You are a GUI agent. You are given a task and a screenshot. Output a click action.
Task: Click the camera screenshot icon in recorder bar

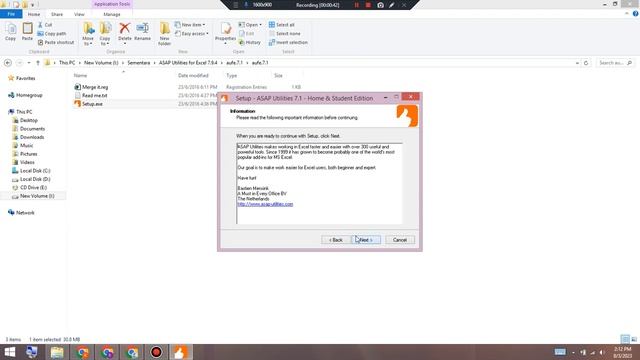point(380,5)
